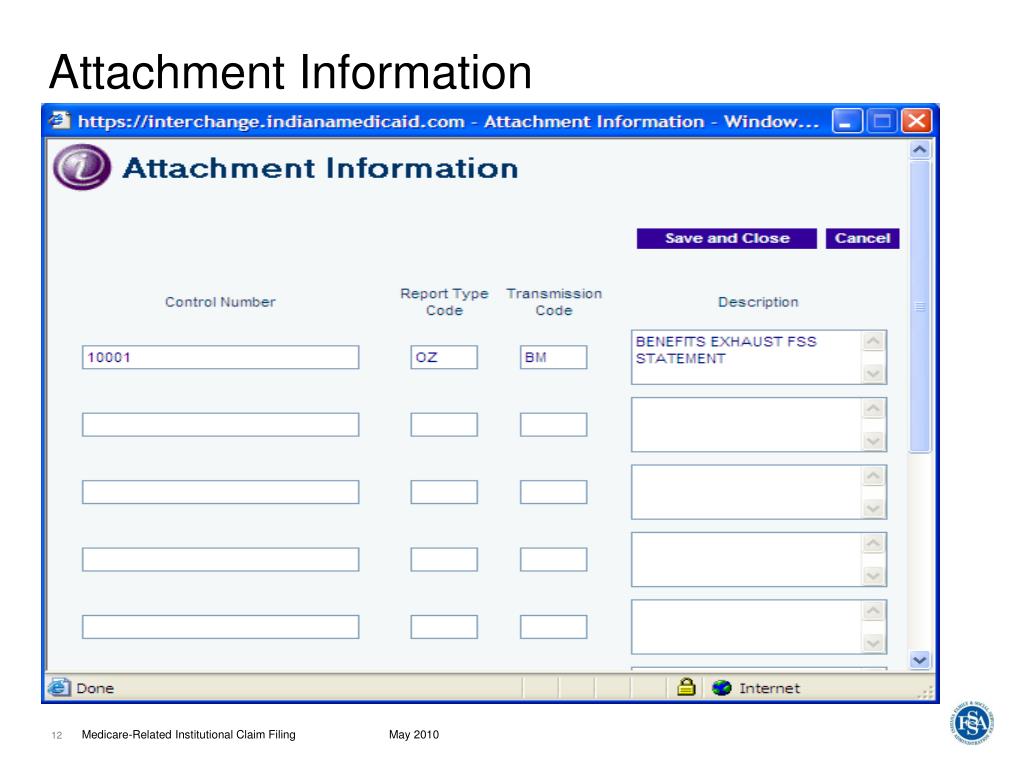Click up arrow in third Description box
This screenshot has height=768, width=1024.
[874, 476]
